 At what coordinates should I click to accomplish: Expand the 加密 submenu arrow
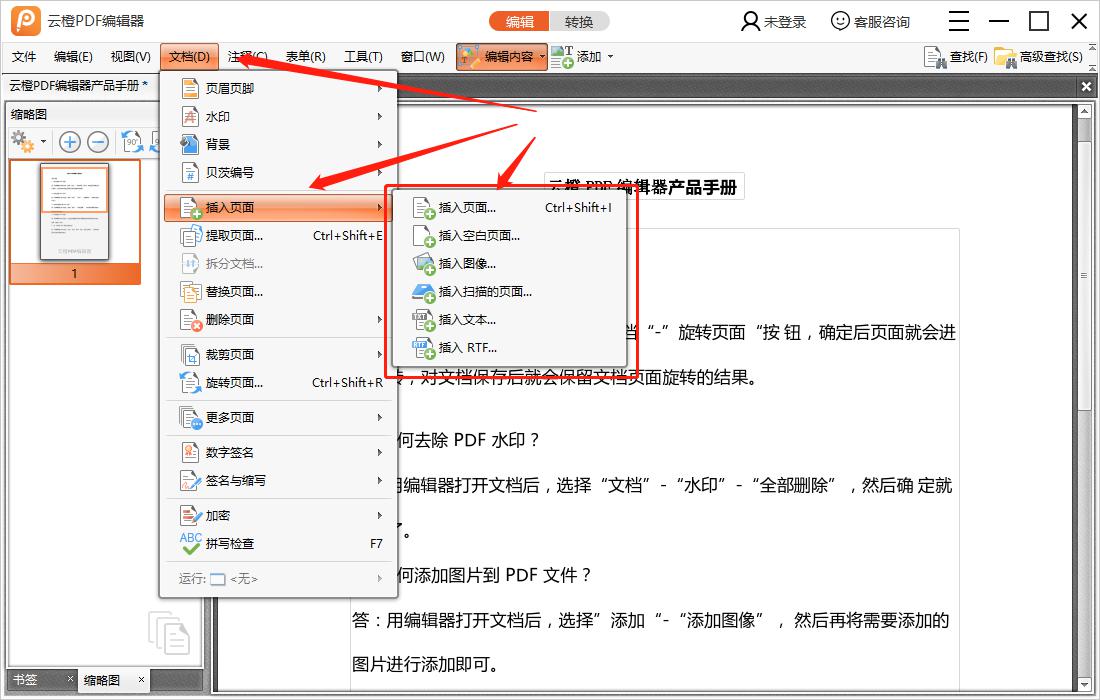tap(380, 514)
